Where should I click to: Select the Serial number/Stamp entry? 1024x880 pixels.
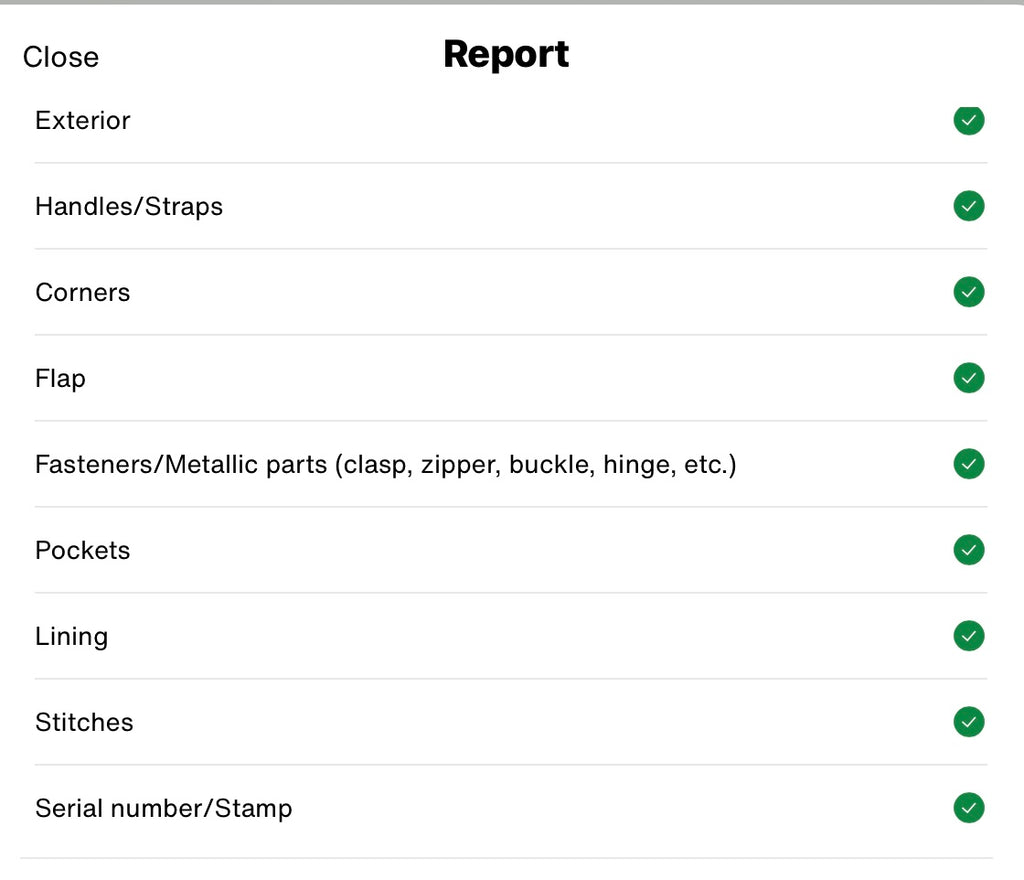click(163, 809)
